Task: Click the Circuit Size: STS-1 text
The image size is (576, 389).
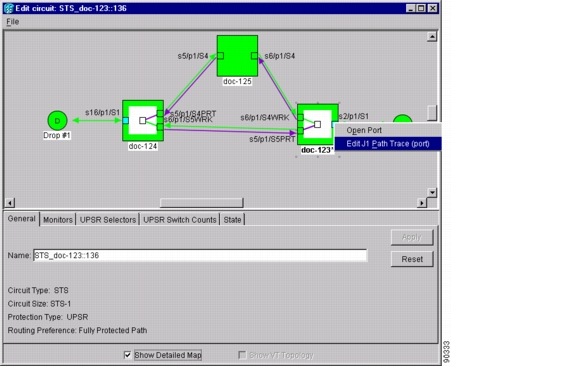Action: (x=39, y=304)
